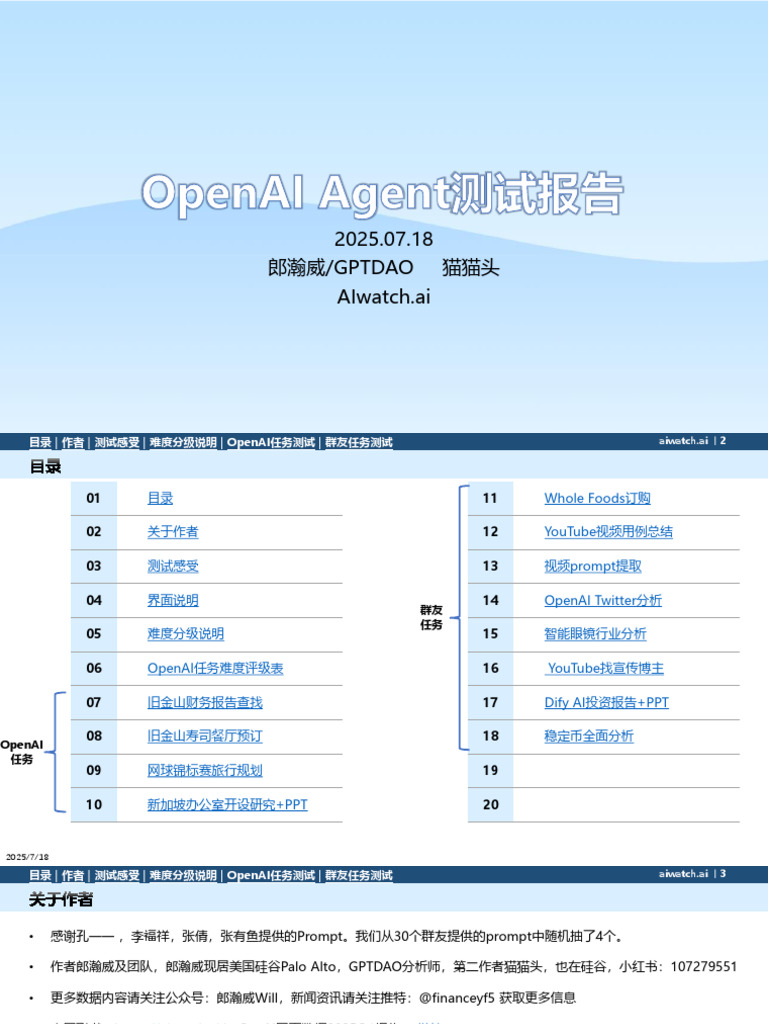
Task: Click the OpenAI任务 bracket label
Action: pos(22,752)
